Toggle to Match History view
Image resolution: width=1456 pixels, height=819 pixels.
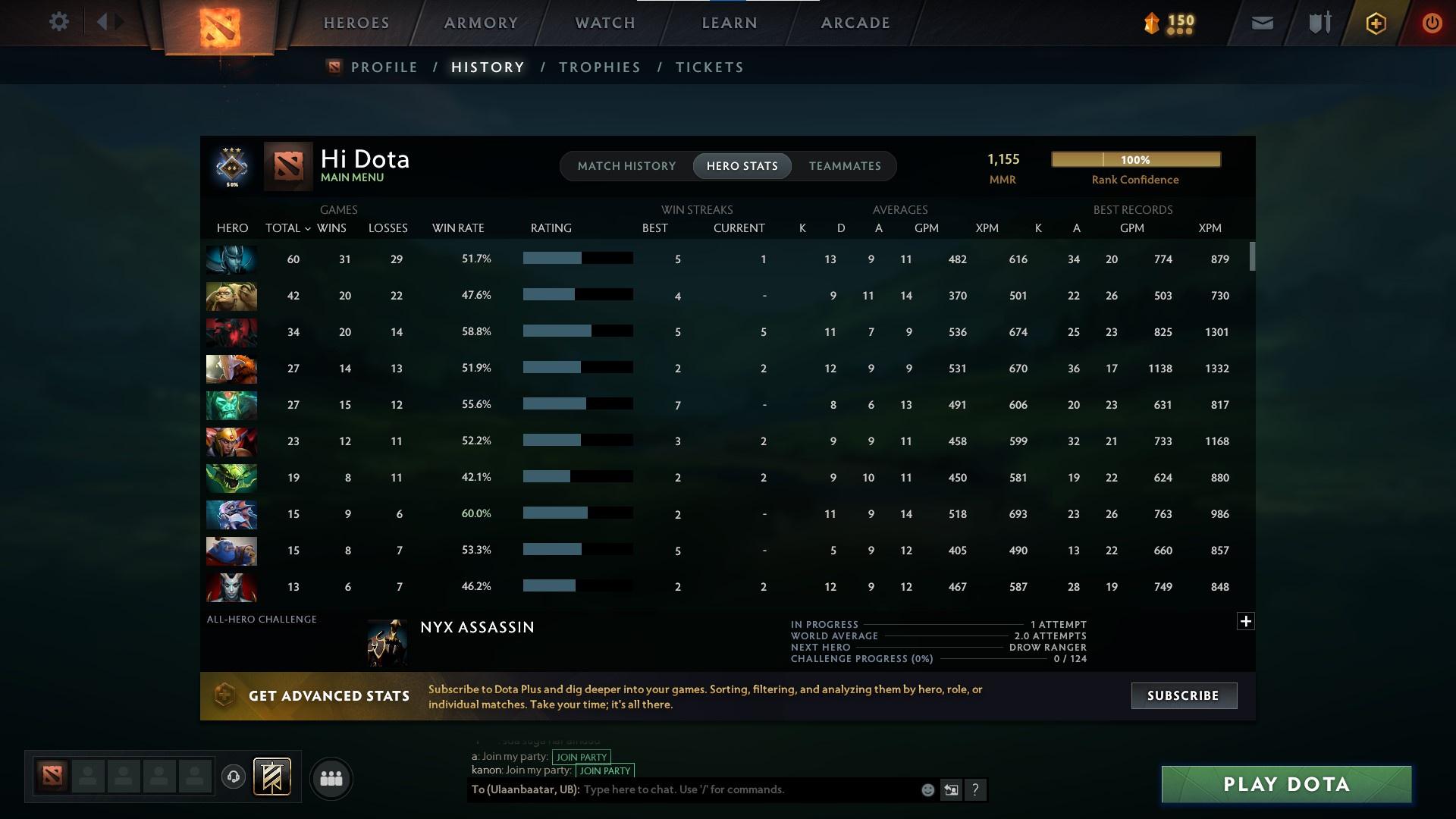(x=626, y=165)
